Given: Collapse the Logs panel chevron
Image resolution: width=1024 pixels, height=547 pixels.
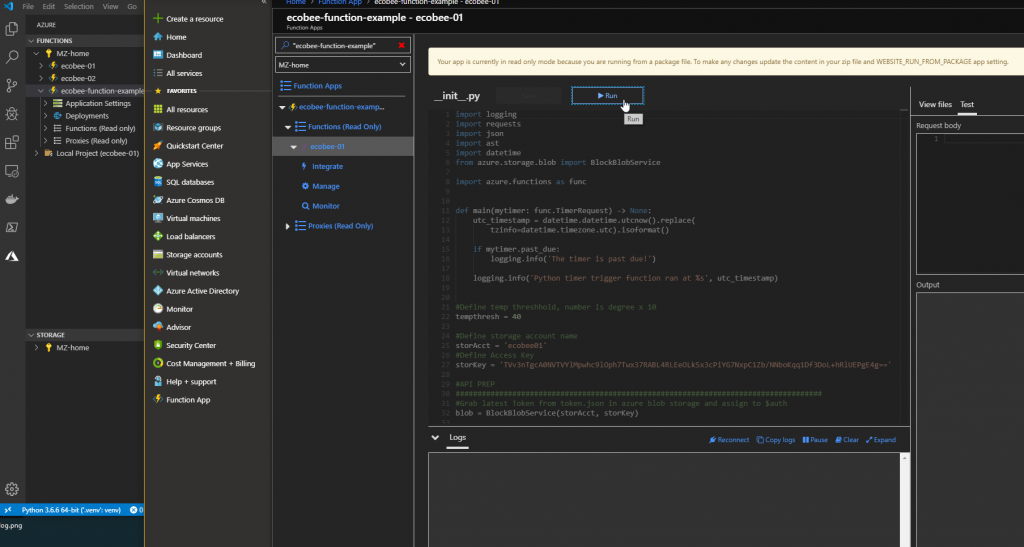Looking at the screenshot, I should [x=435, y=437].
